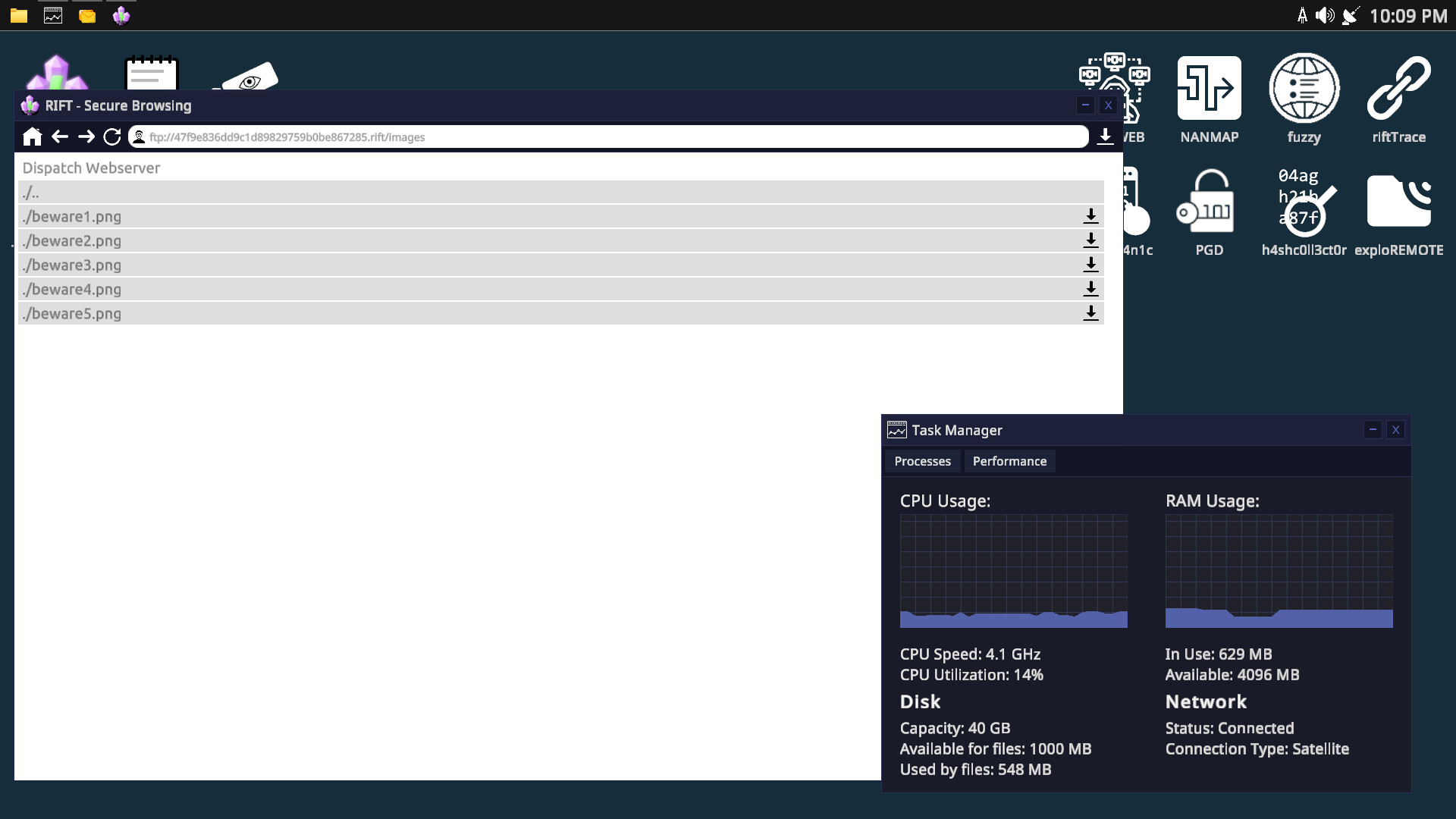The height and width of the screenshot is (819, 1456).
Task: Click the volume icon in the system tray
Action: 1326,15
